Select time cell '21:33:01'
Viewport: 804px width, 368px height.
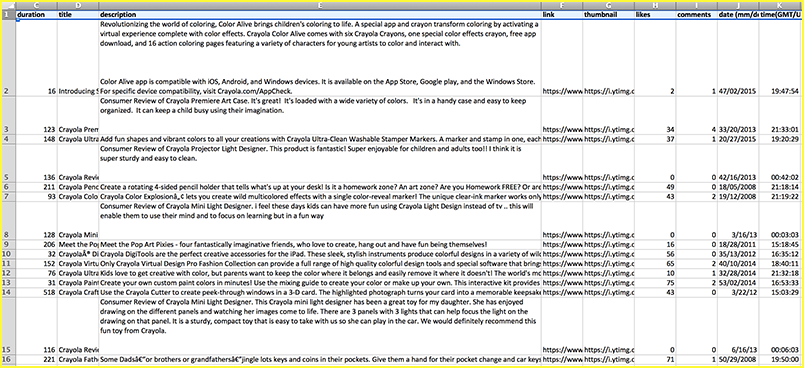tap(780, 115)
